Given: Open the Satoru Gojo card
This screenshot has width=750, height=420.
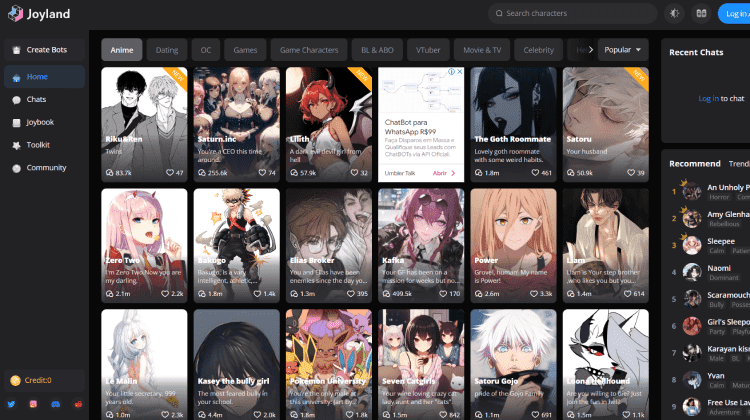Looking at the screenshot, I should coord(513,365).
